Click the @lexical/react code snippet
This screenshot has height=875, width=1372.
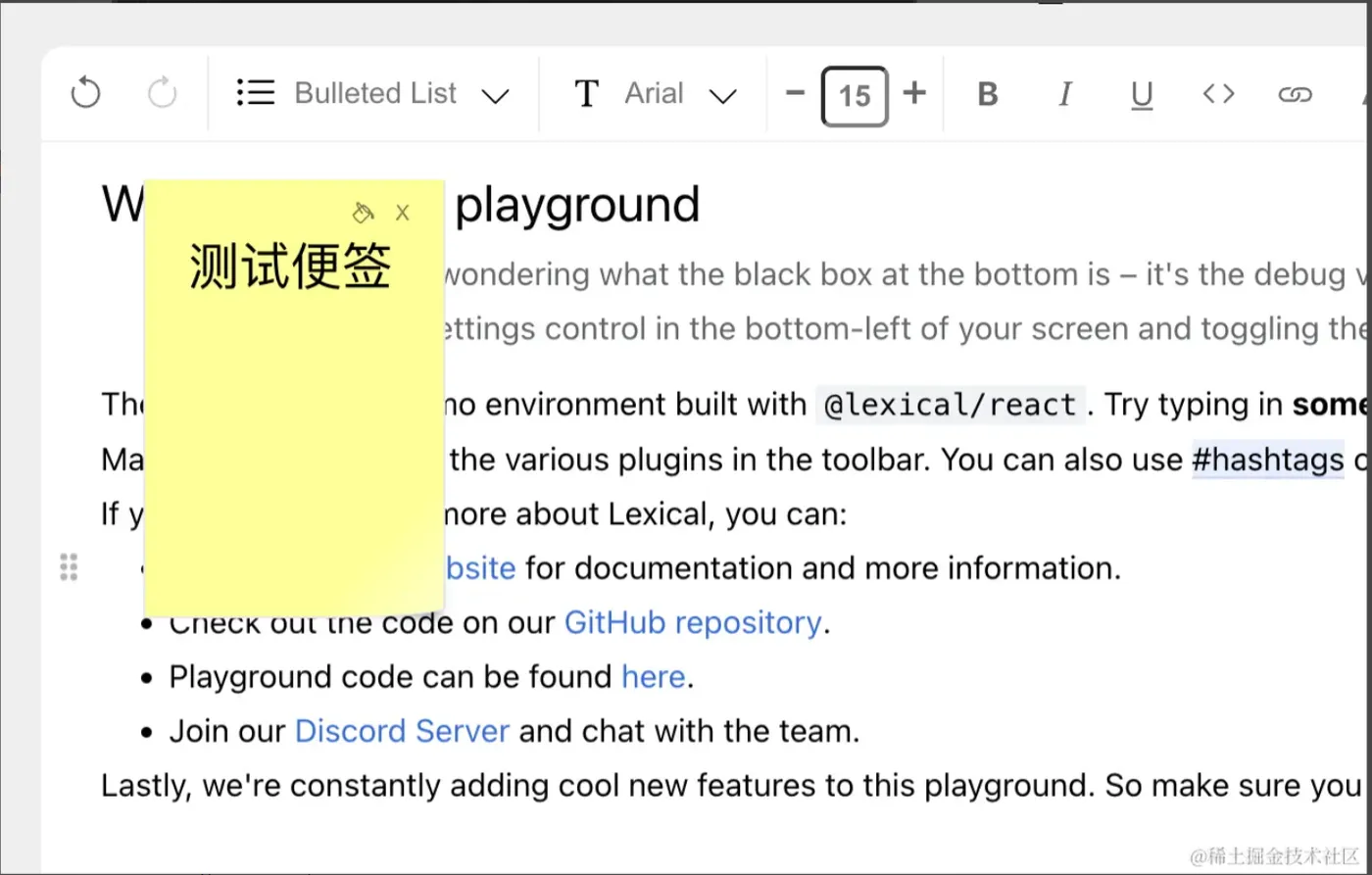[951, 405]
